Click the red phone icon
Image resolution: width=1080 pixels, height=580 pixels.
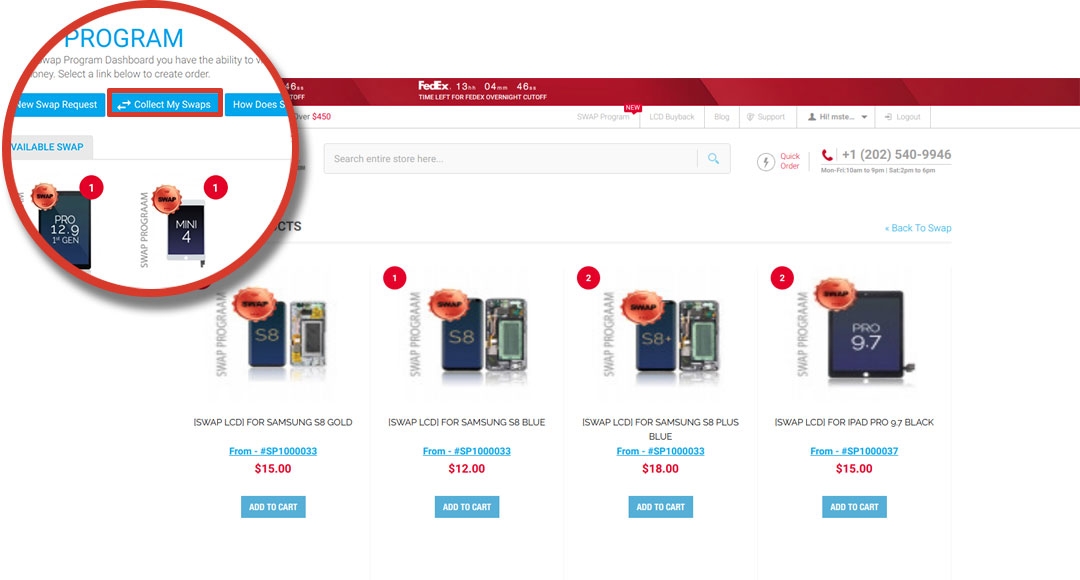click(827, 155)
